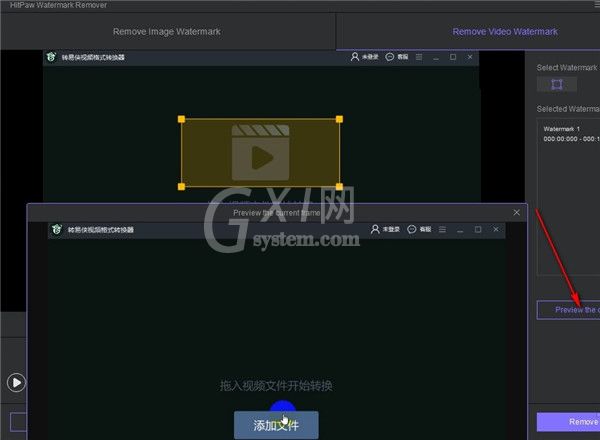Open the hamburger menu in upper video frame
This screenshot has width=600, height=440.
click(419, 57)
